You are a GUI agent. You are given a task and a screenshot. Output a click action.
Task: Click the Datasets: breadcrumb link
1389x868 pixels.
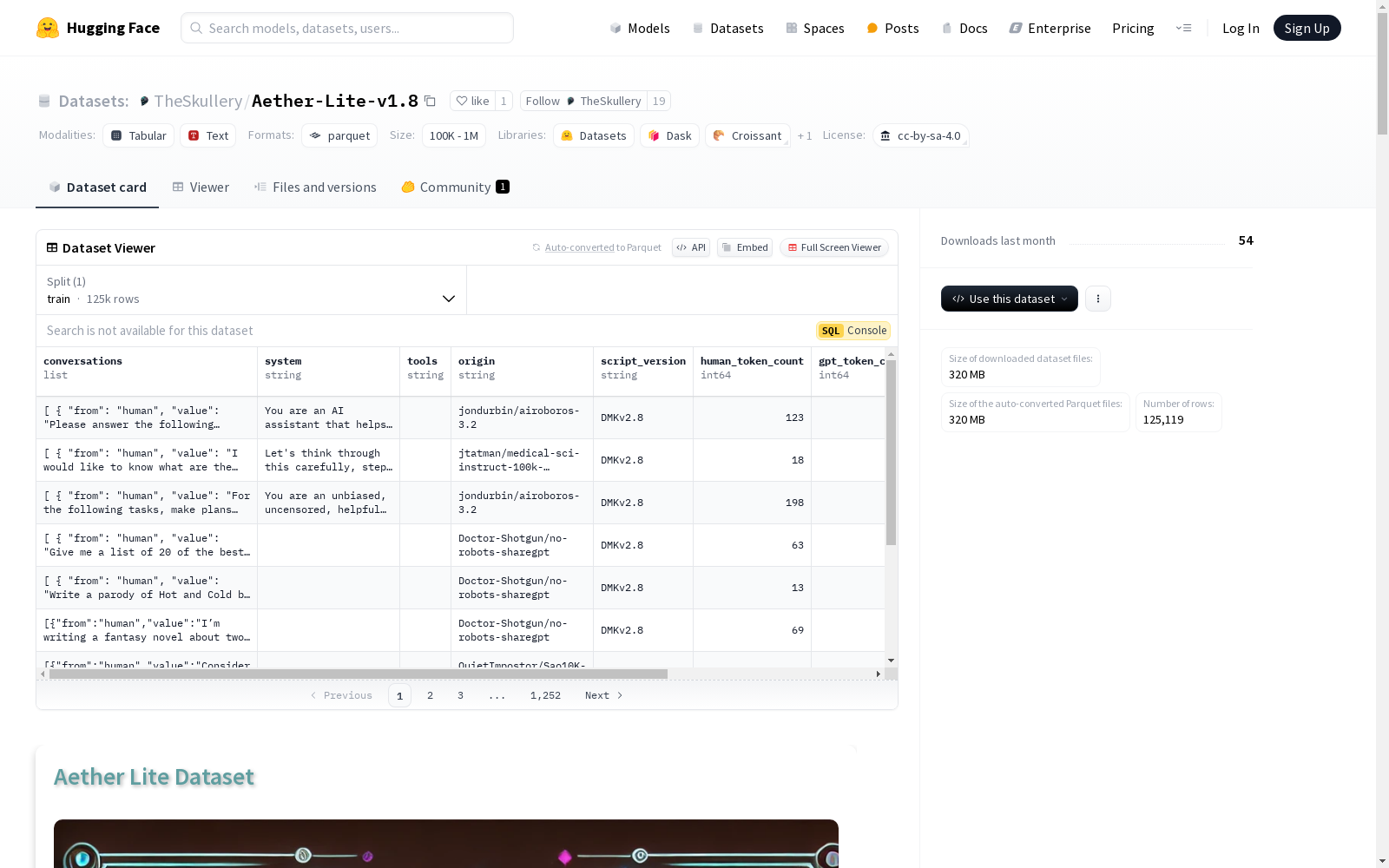[x=93, y=101]
